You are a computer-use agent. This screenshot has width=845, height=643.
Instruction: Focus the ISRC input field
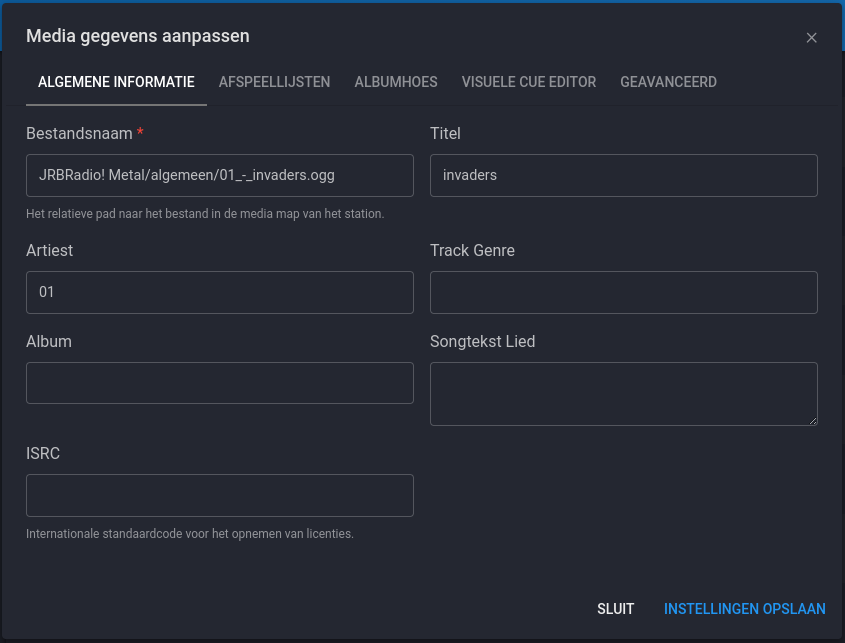[220, 495]
